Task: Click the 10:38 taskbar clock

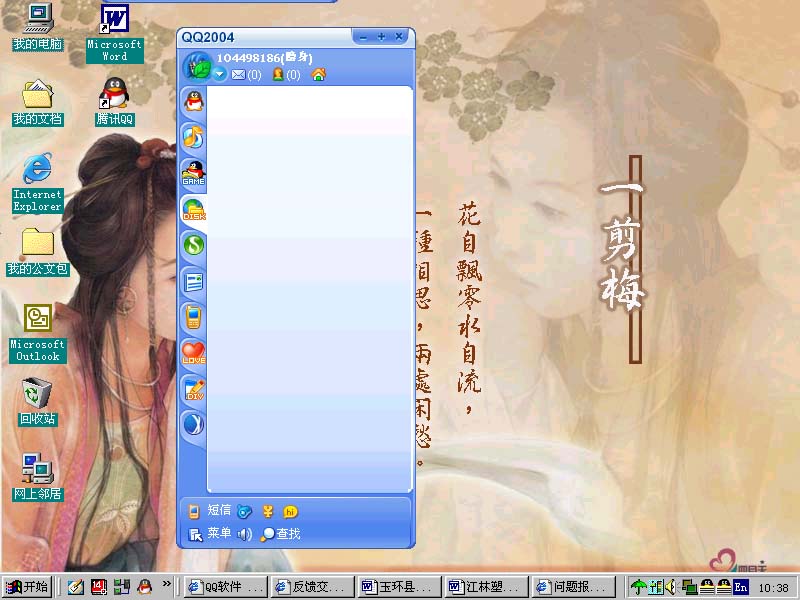Action: pyautogui.click(x=773, y=588)
